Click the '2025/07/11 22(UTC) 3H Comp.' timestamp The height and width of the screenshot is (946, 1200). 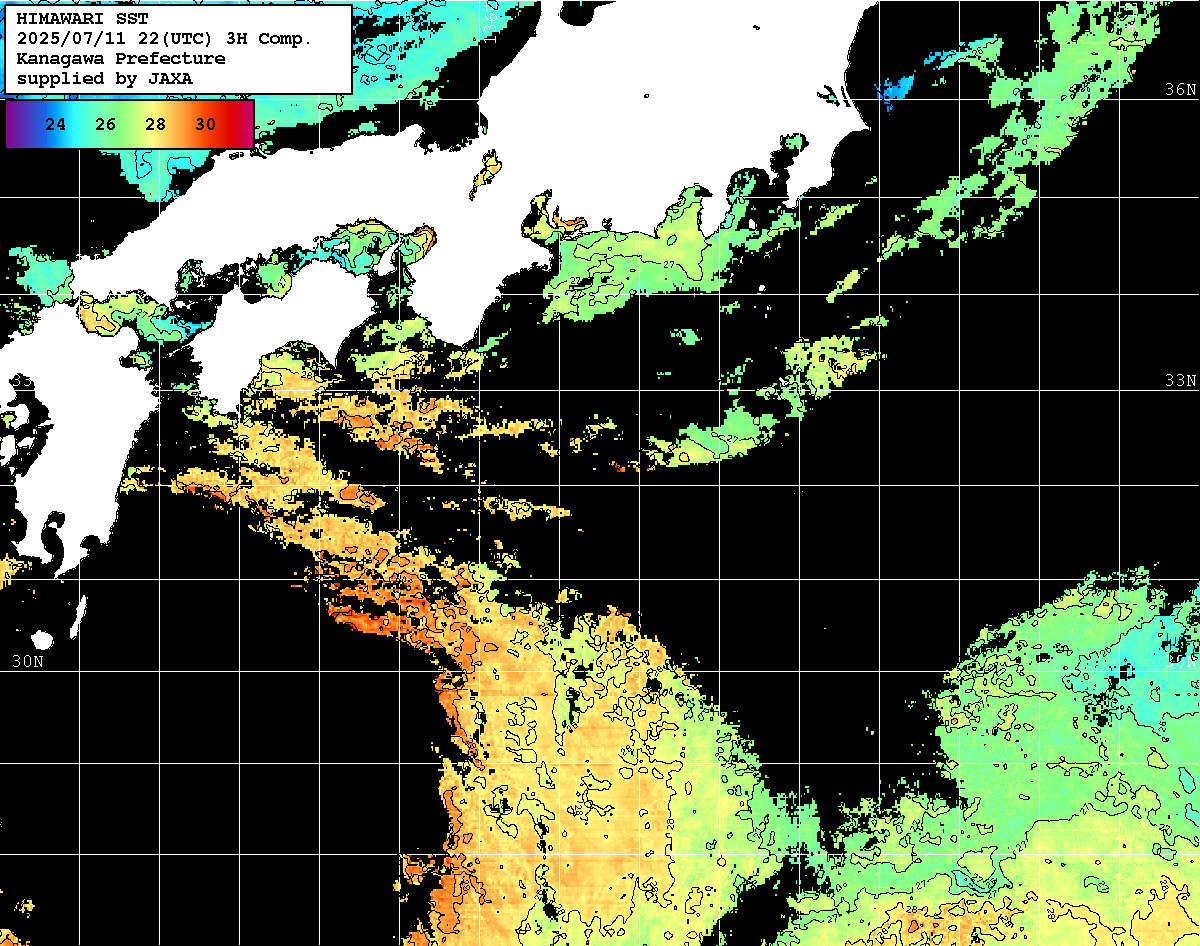click(164, 39)
